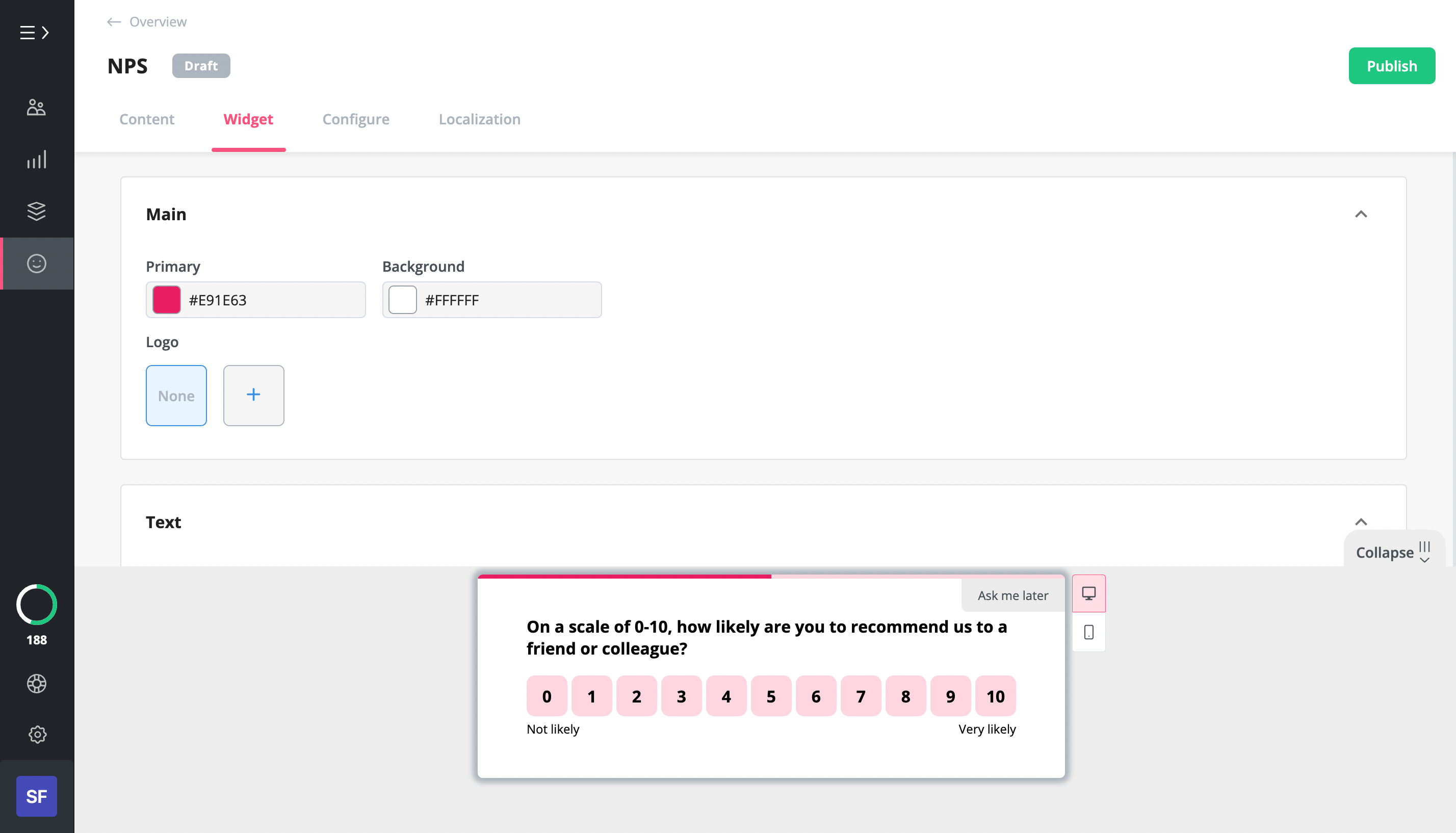Open the Localization tab
Image resolution: width=1456 pixels, height=833 pixels.
479,119
